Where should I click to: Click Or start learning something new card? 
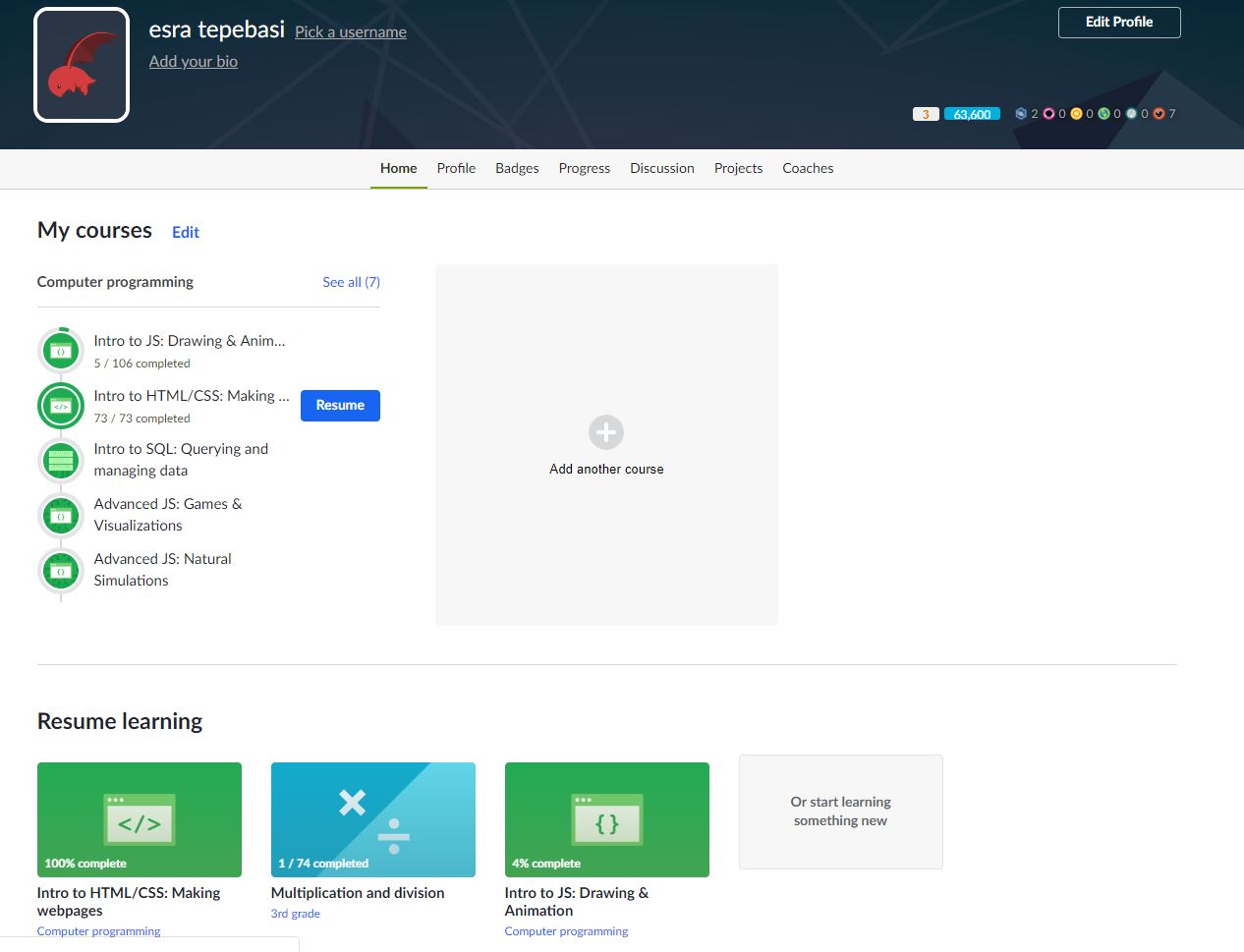841,812
